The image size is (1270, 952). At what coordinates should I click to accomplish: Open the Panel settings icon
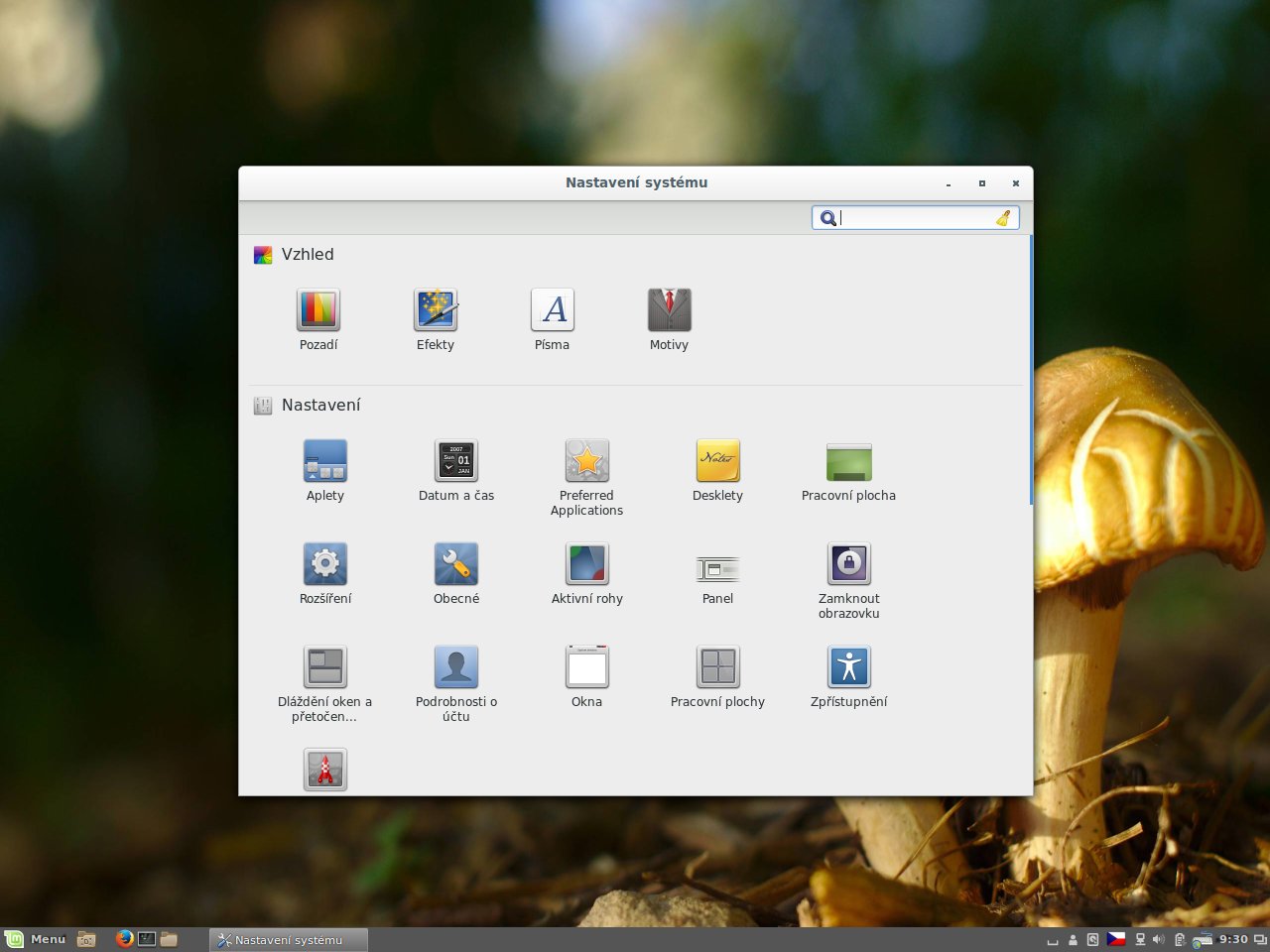717,568
